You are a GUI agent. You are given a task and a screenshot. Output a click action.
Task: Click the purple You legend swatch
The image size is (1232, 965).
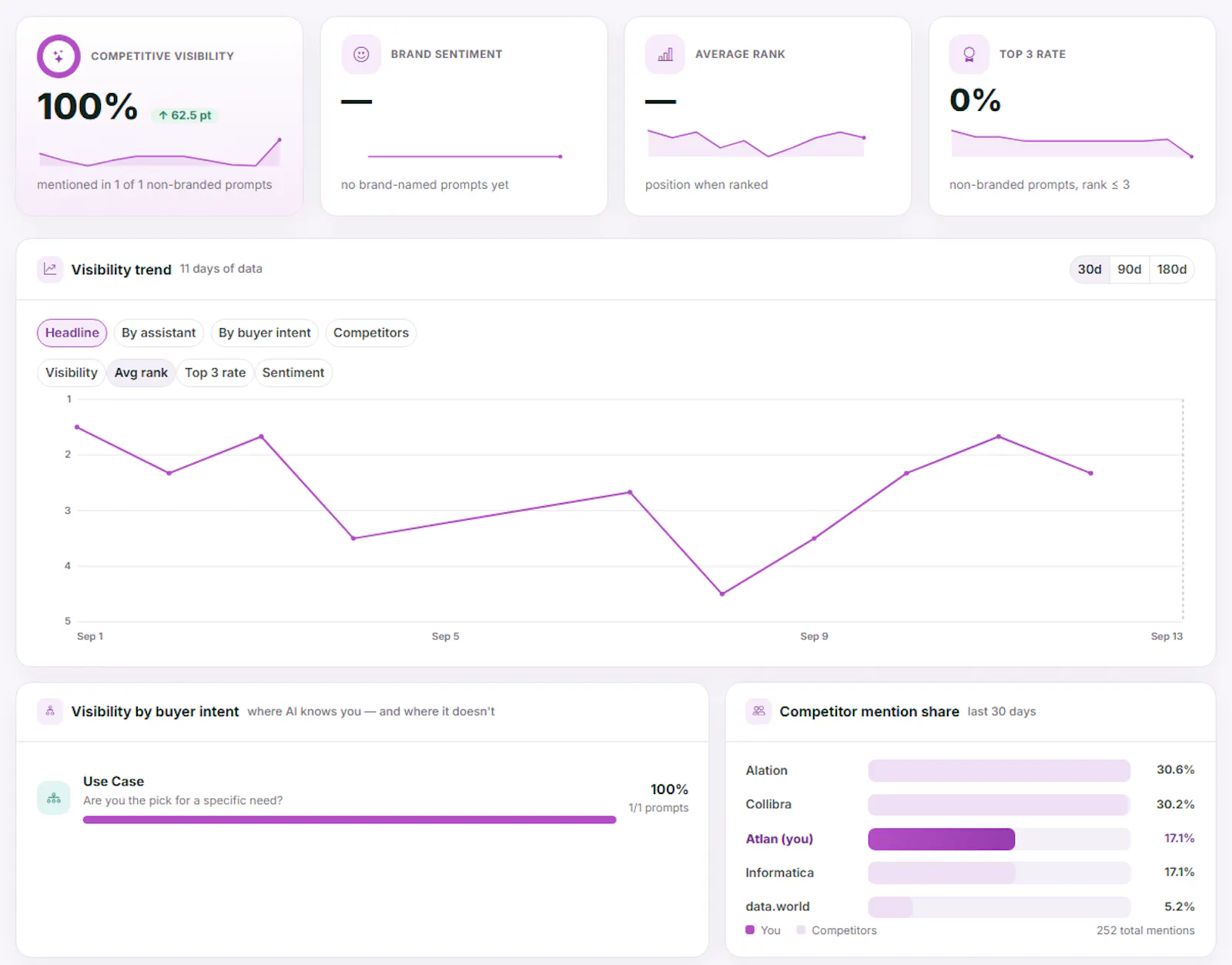coord(750,930)
